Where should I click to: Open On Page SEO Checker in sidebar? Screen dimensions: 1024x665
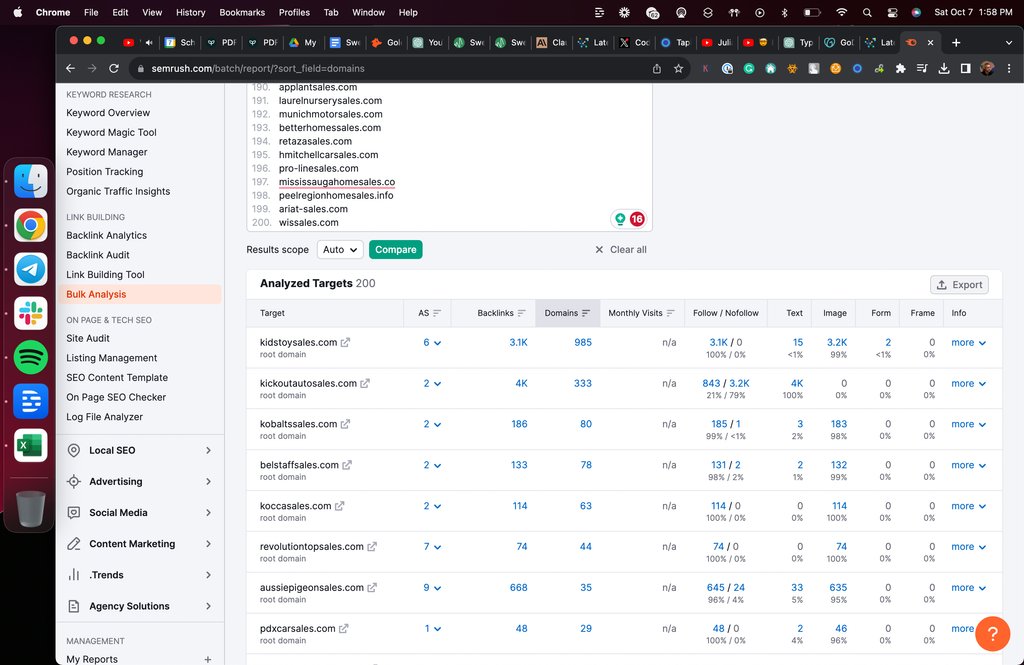[x=116, y=397]
